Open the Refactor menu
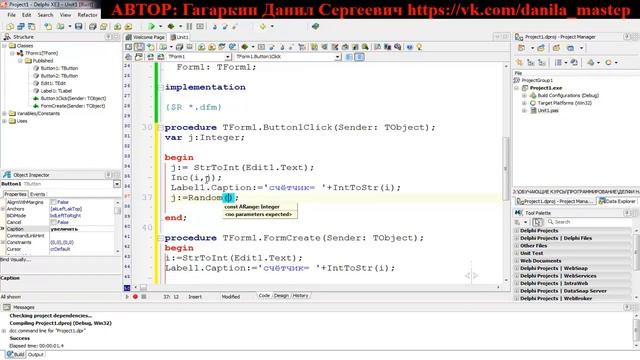Viewport: 640px width, 360px height. (87, 15)
